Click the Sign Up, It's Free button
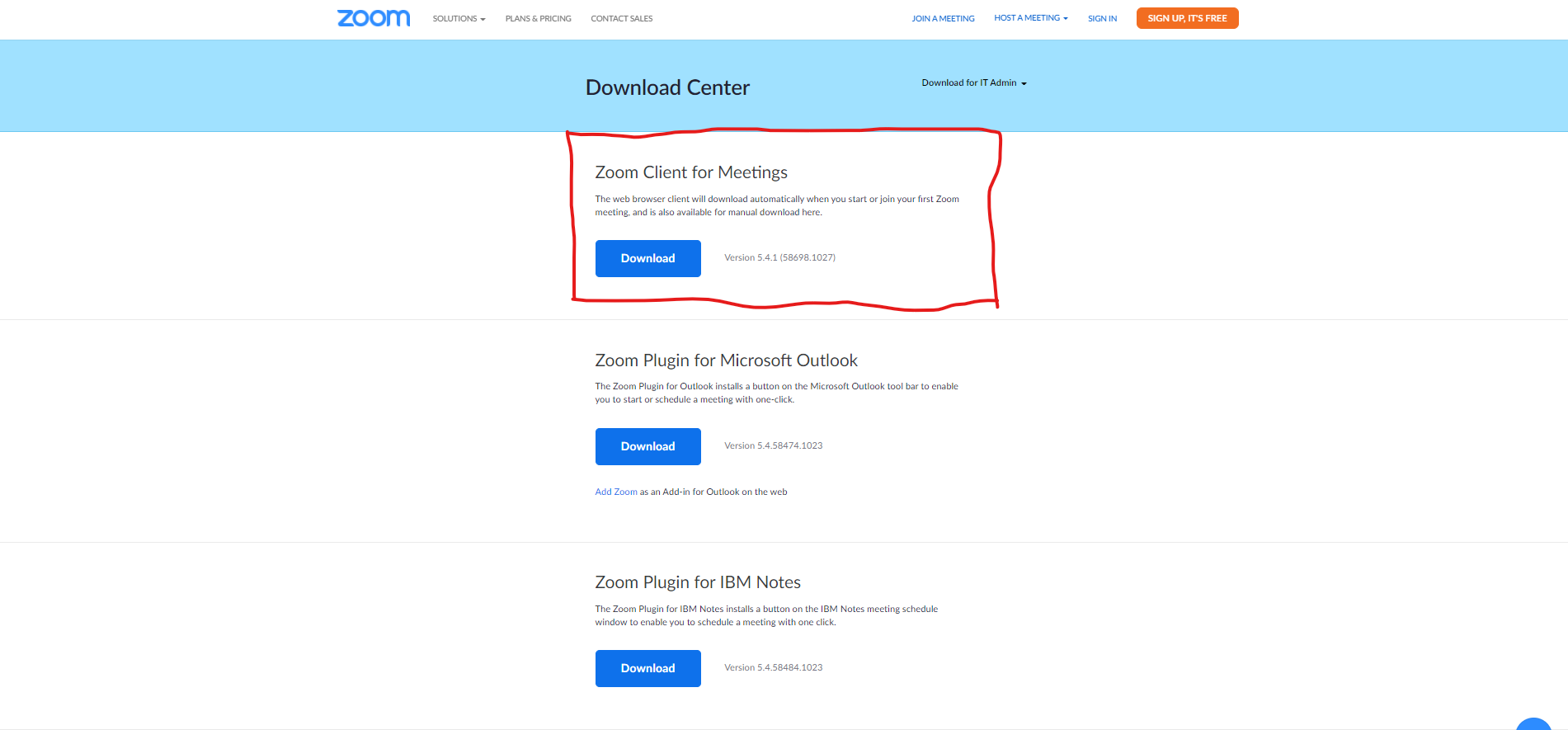 point(1187,18)
